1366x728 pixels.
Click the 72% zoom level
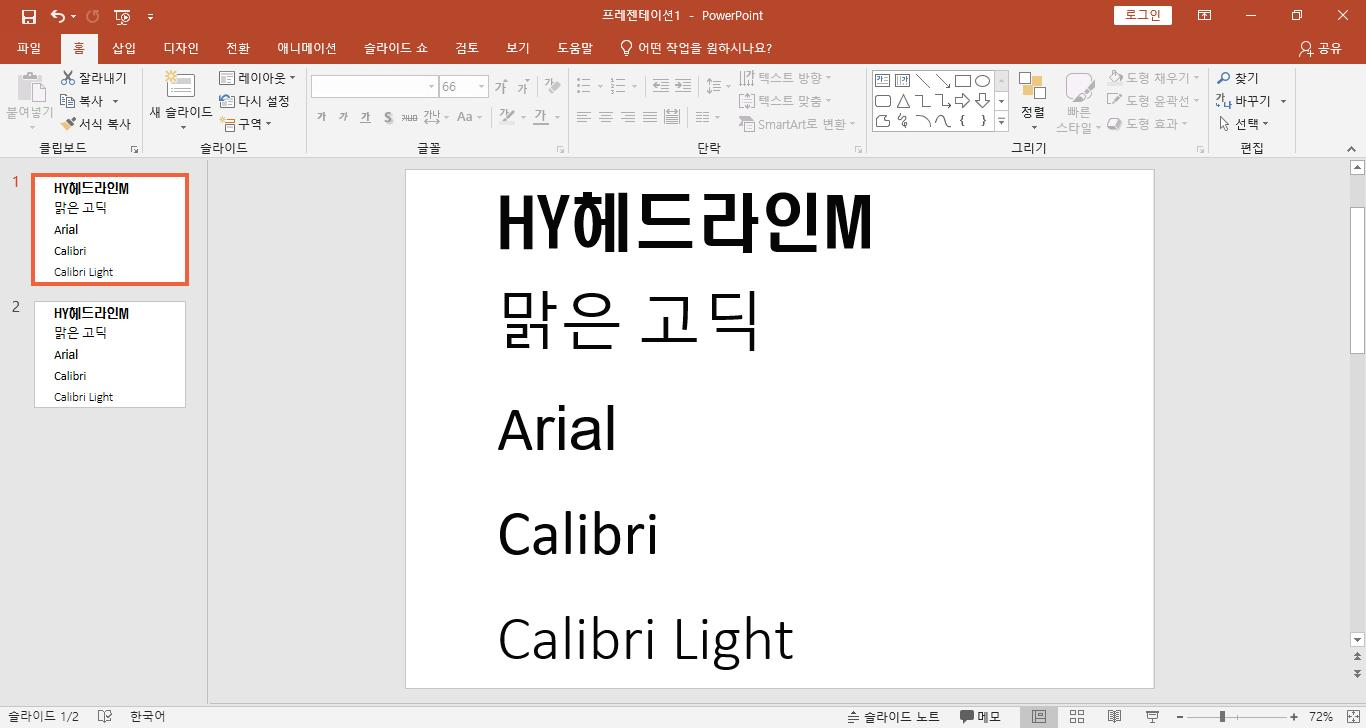point(1321,716)
